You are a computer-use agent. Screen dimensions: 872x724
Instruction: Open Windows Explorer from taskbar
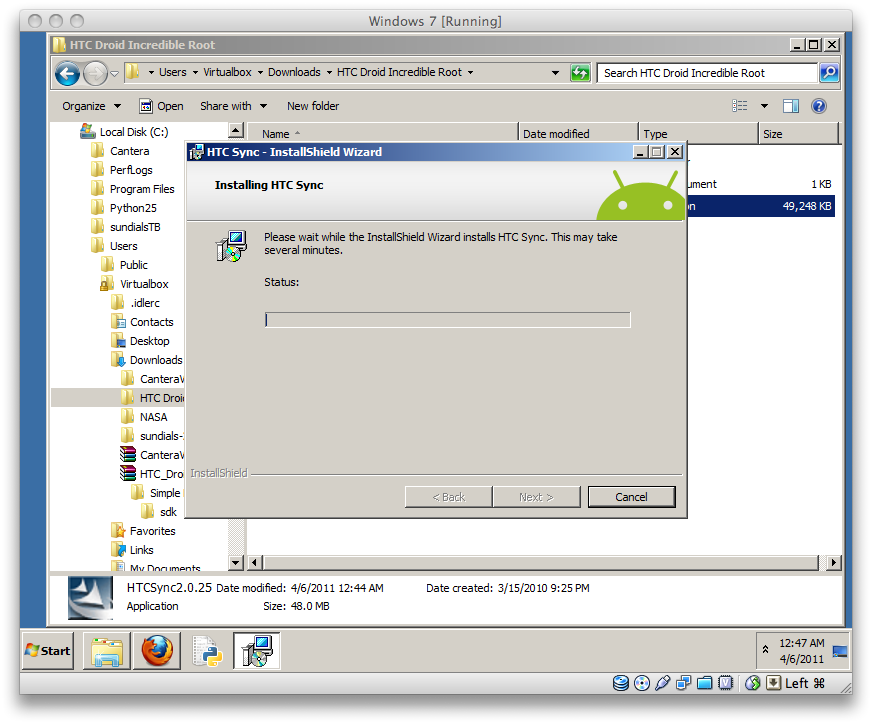(x=107, y=651)
